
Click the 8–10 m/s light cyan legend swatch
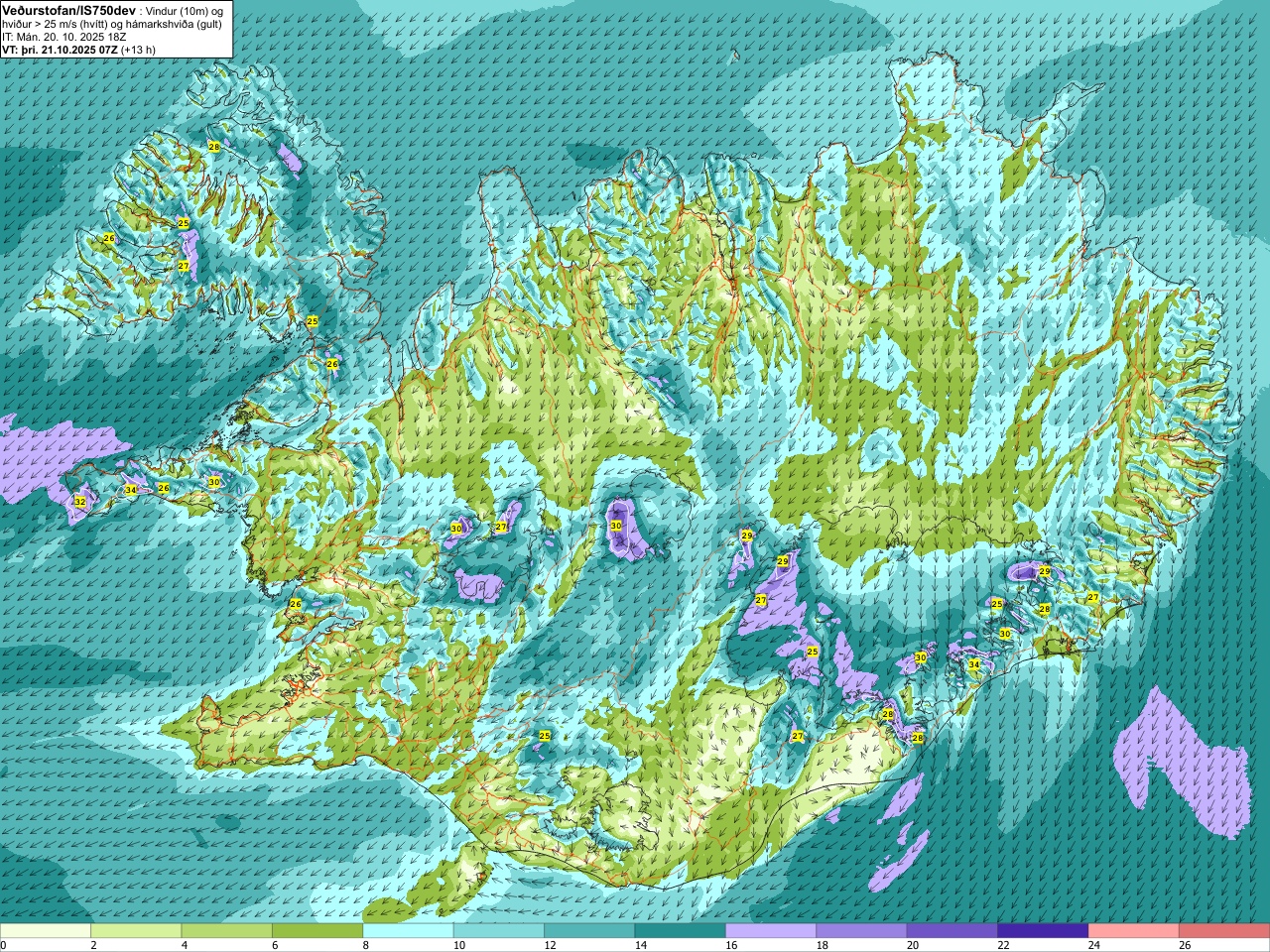(409, 931)
